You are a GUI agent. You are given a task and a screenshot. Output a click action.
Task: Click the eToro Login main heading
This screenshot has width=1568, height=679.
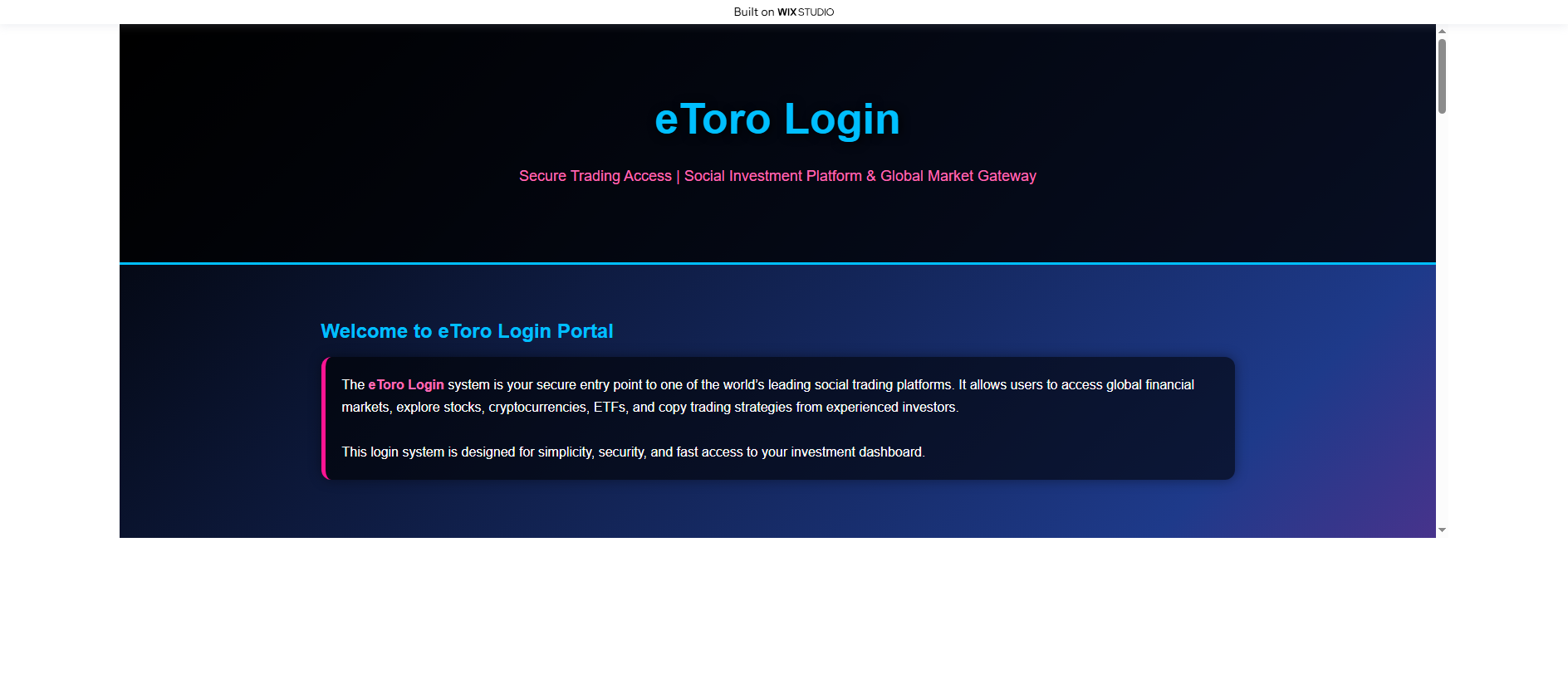point(777,119)
